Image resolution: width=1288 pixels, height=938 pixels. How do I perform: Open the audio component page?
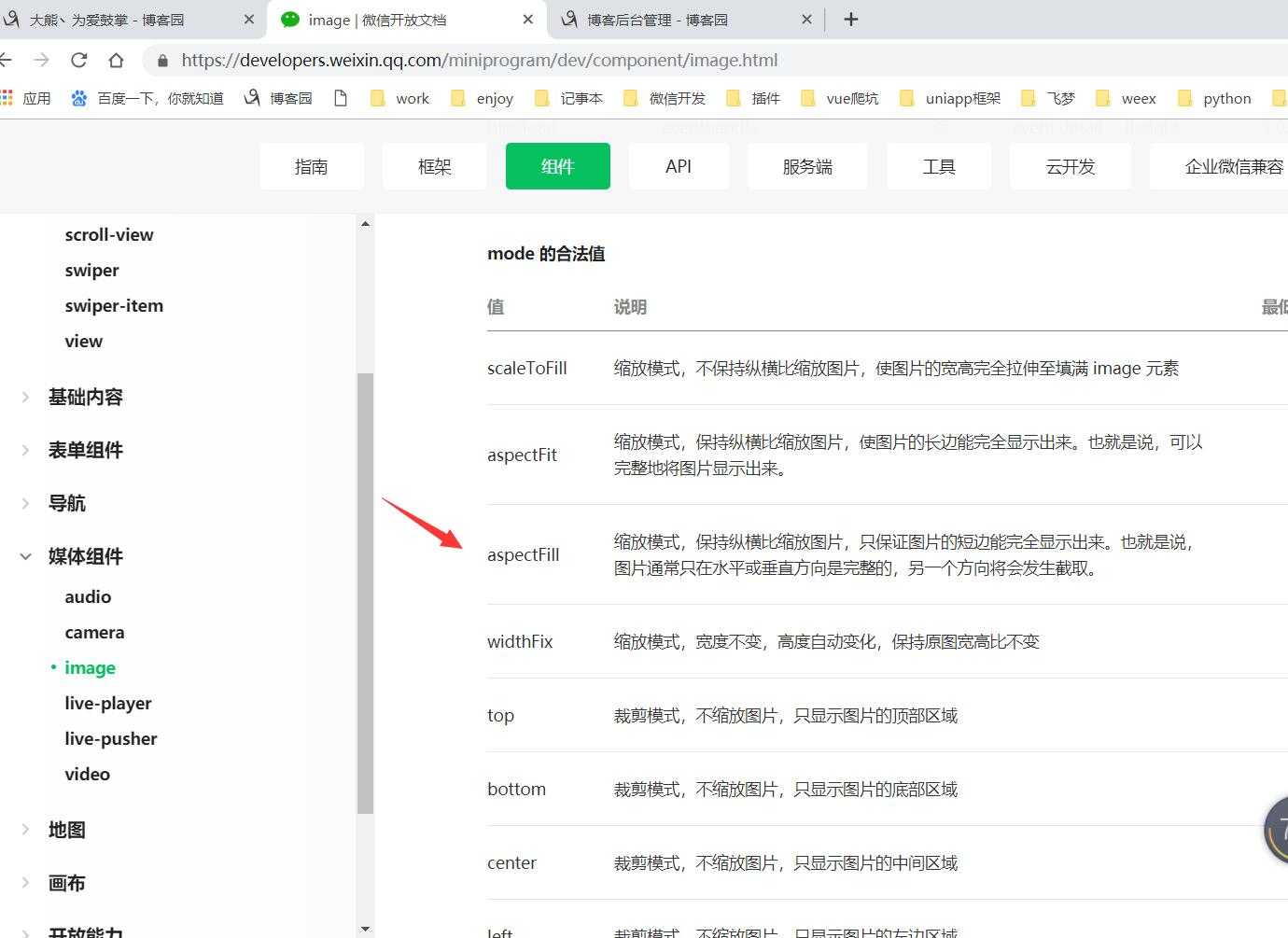click(x=88, y=597)
